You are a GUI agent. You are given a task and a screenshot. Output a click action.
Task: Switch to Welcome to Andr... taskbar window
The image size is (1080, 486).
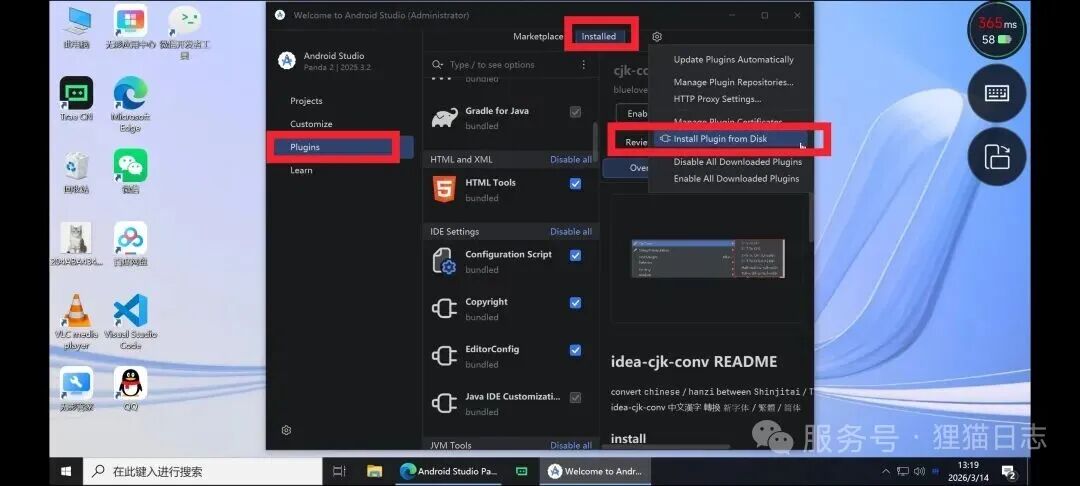point(595,472)
